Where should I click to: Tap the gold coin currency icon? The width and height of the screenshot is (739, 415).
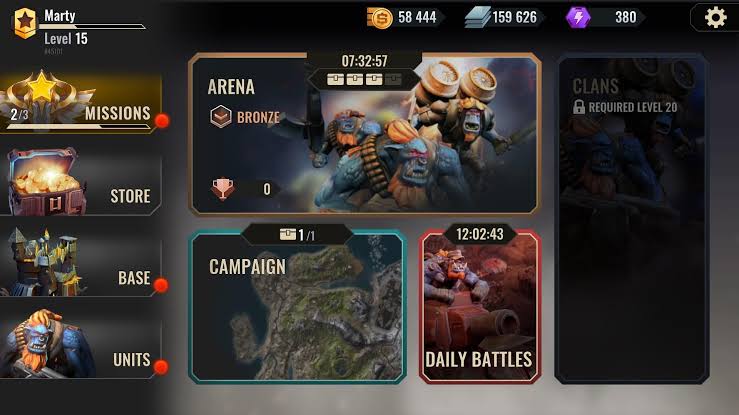click(x=380, y=18)
